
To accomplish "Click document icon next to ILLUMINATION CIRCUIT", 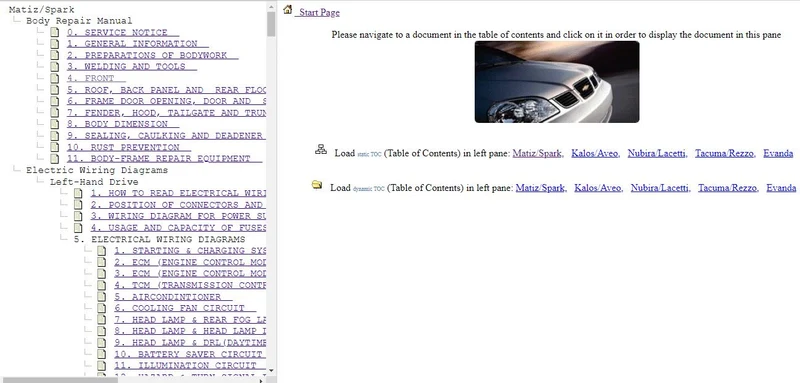I will click(x=102, y=365).
